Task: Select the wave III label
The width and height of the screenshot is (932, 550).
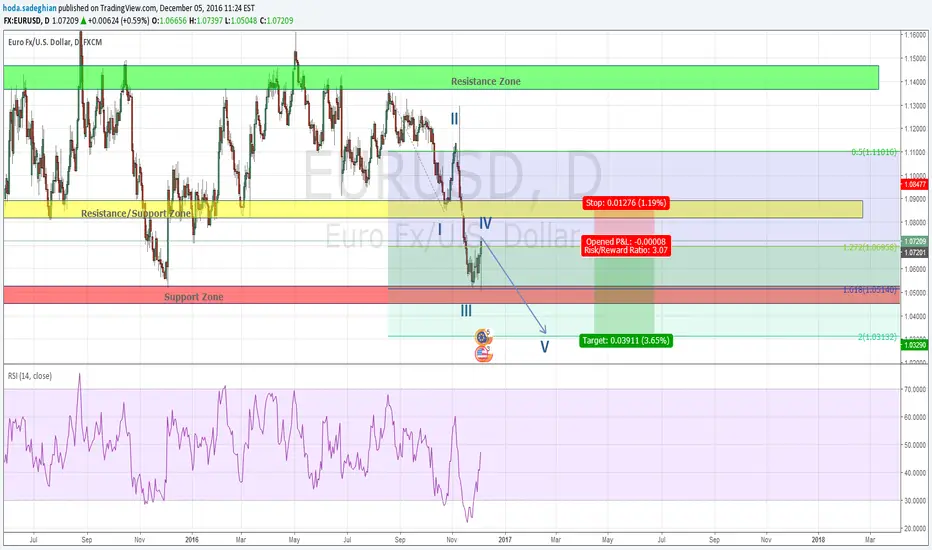Action: (466, 310)
